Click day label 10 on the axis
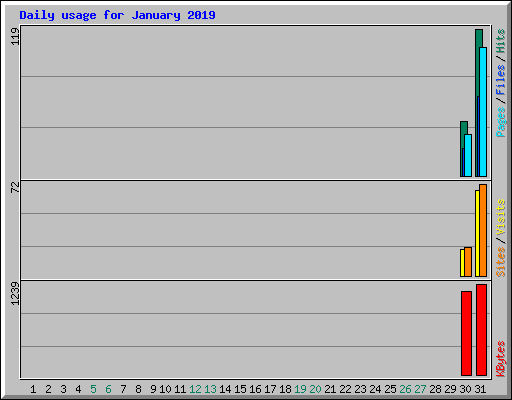This screenshot has width=512, height=400. click(165, 389)
